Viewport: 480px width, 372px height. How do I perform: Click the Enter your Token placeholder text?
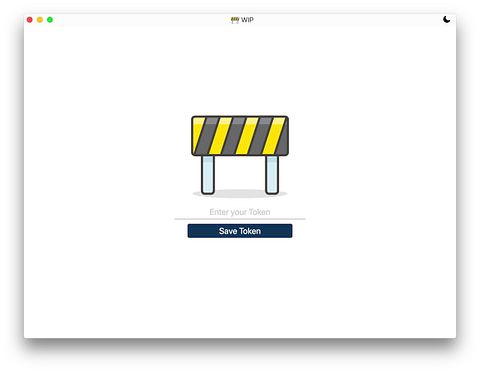coord(240,212)
